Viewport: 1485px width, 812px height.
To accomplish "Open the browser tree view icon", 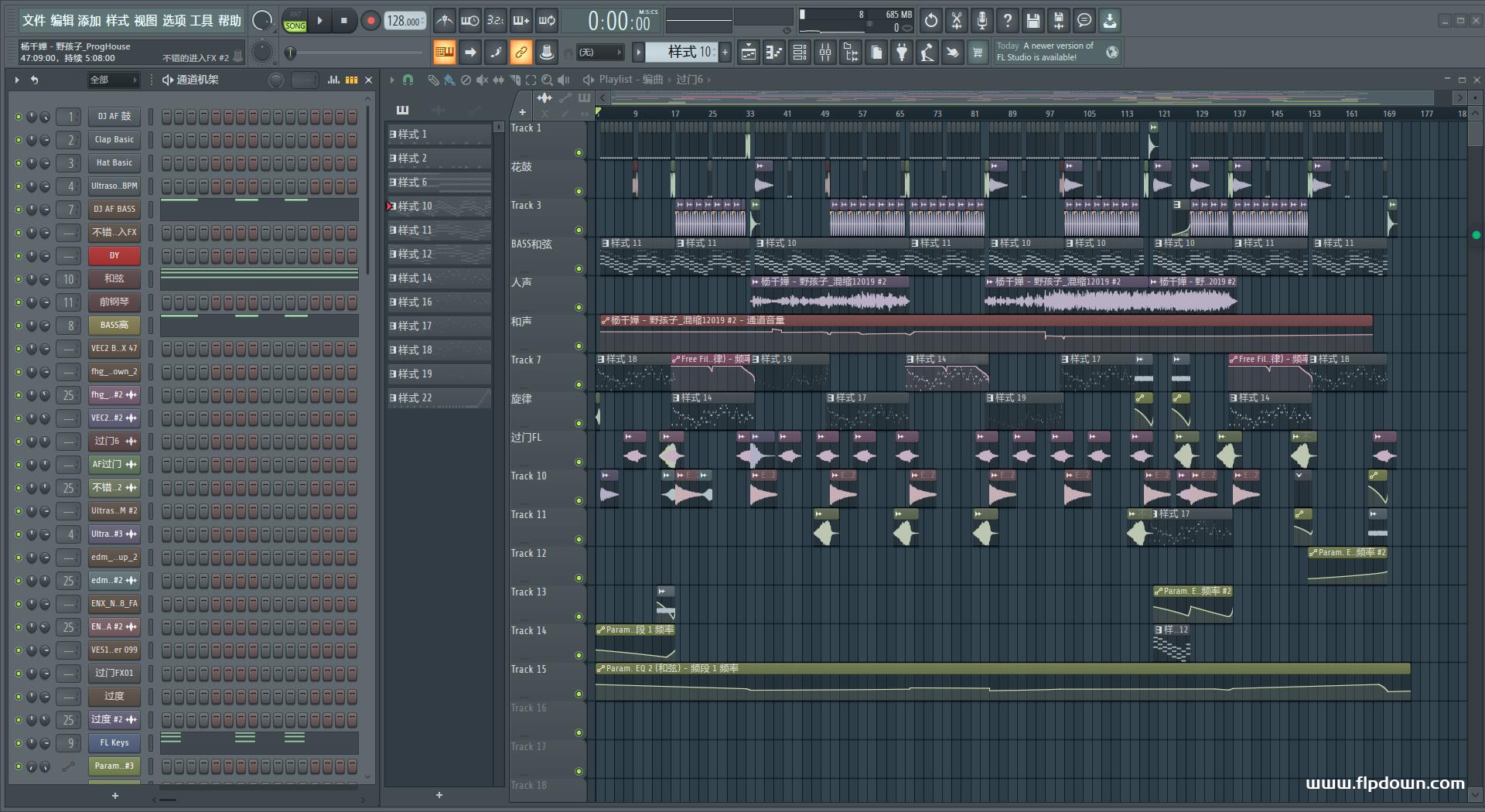I will pos(851,53).
